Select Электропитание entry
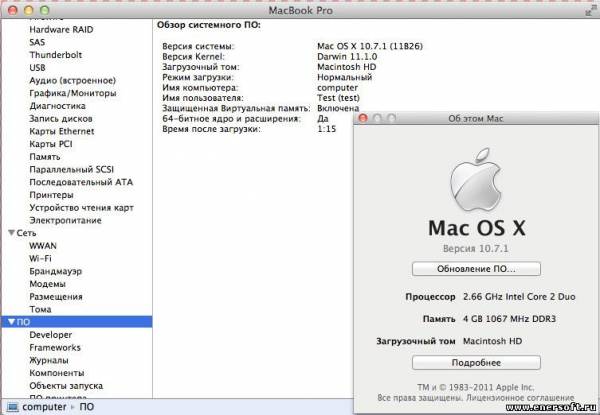This screenshot has width=600, height=415. click(x=65, y=220)
